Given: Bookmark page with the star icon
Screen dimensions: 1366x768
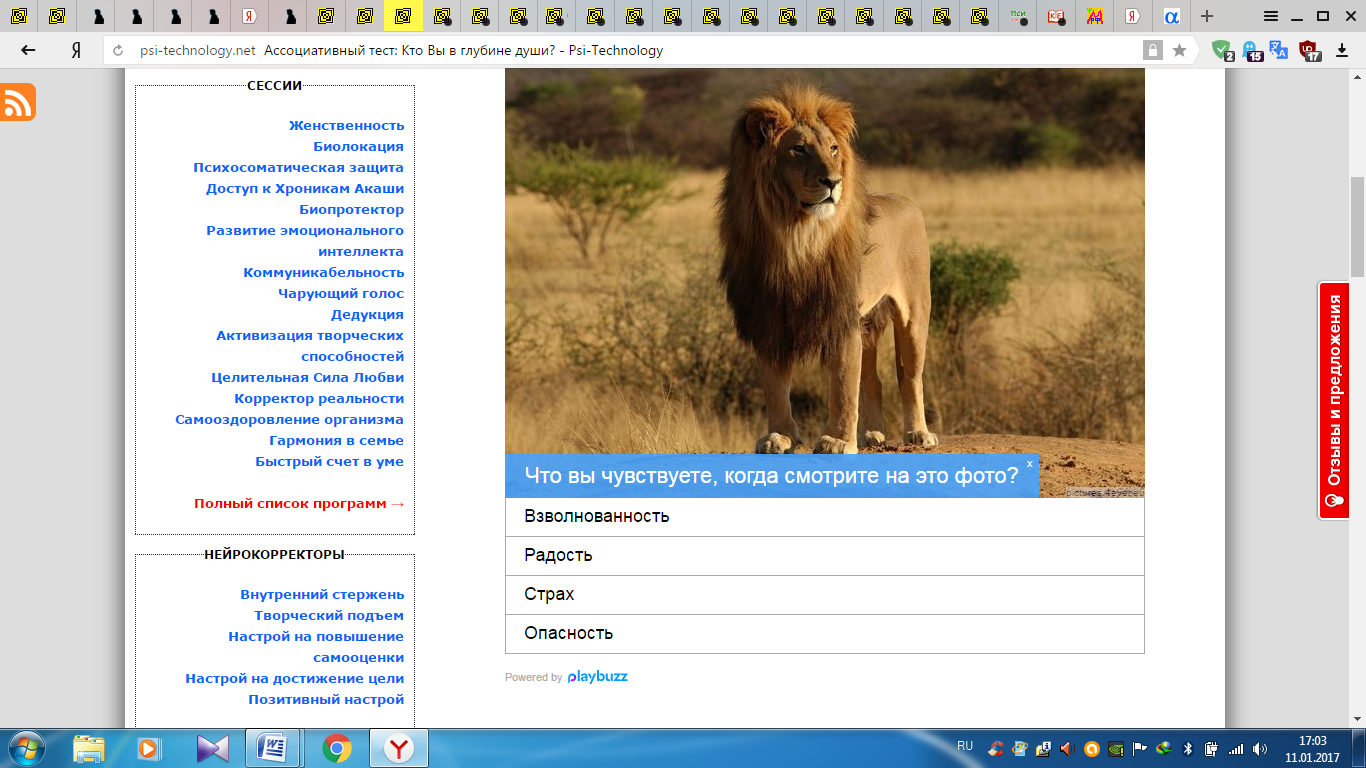Looking at the screenshot, I should point(1179,50).
